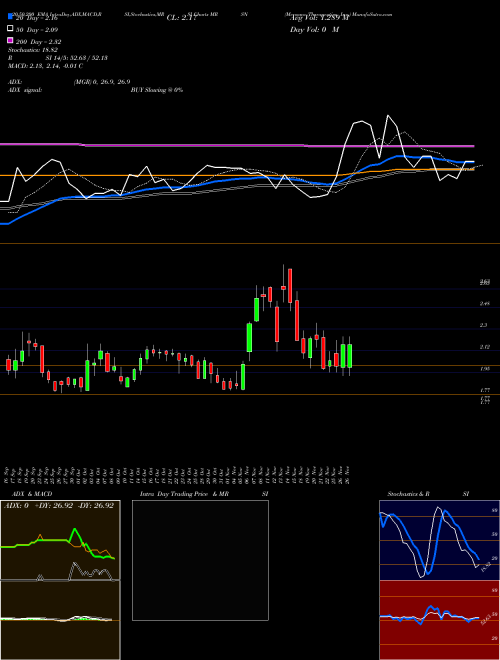Click the 'Day Vol: 0 M' text
The width and height of the screenshot is (500, 660).
tap(314, 30)
